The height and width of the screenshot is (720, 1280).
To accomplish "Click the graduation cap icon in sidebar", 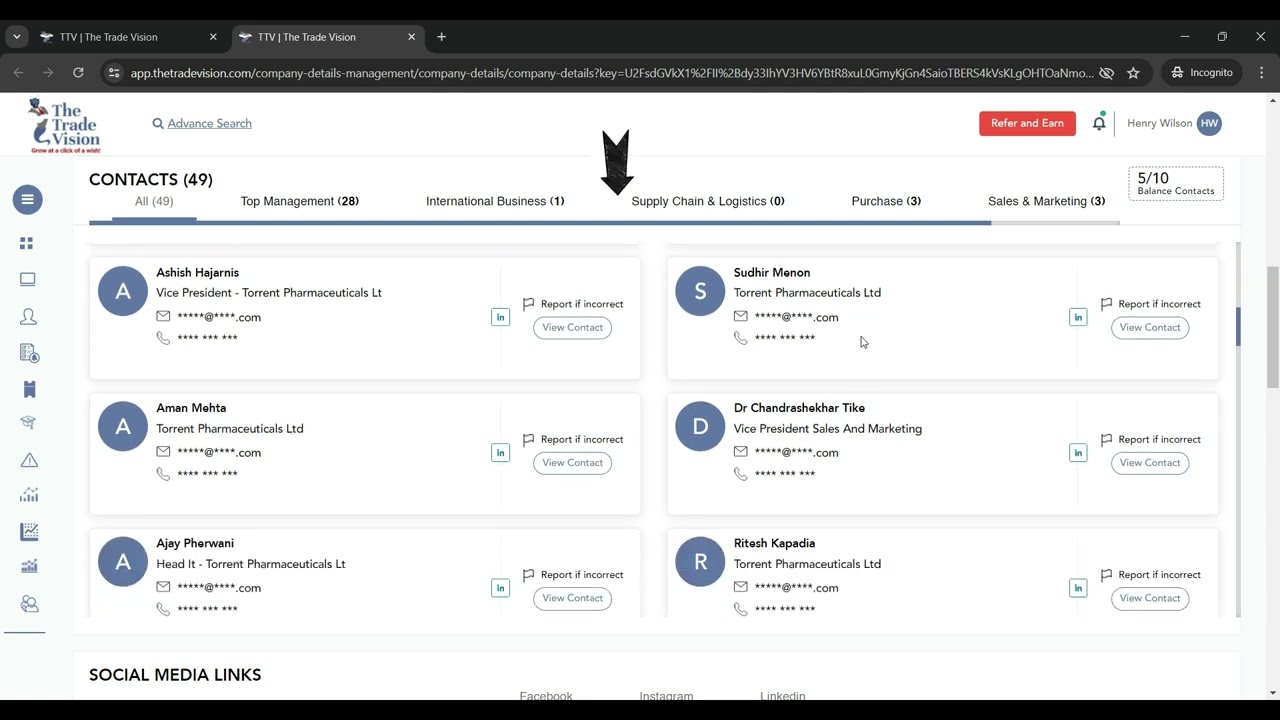I will (x=28, y=423).
